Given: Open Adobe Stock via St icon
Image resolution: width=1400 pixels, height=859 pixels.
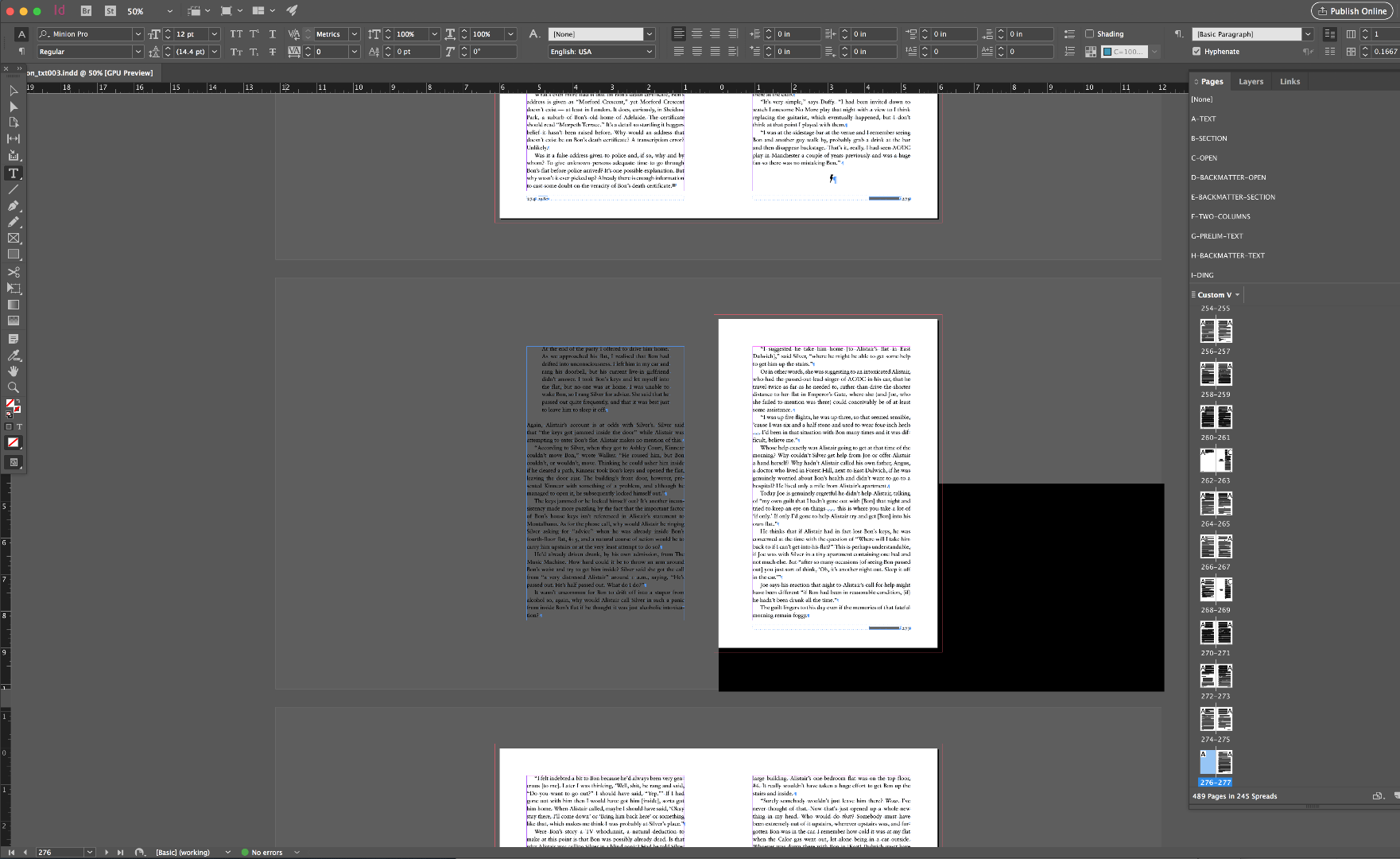Looking at the screenshot, I should pyautogui.click(x=111, y=11).
